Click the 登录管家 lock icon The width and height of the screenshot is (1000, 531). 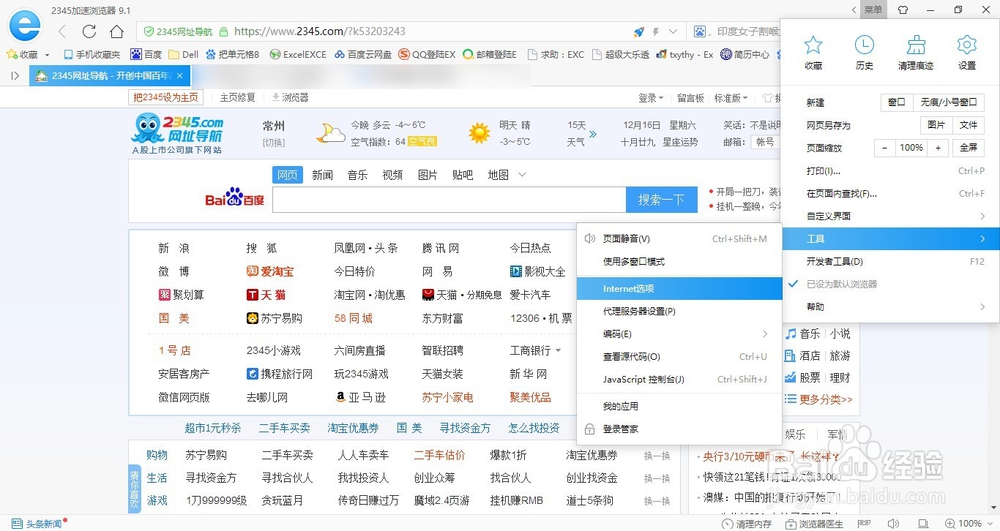(x=590, y=429)
